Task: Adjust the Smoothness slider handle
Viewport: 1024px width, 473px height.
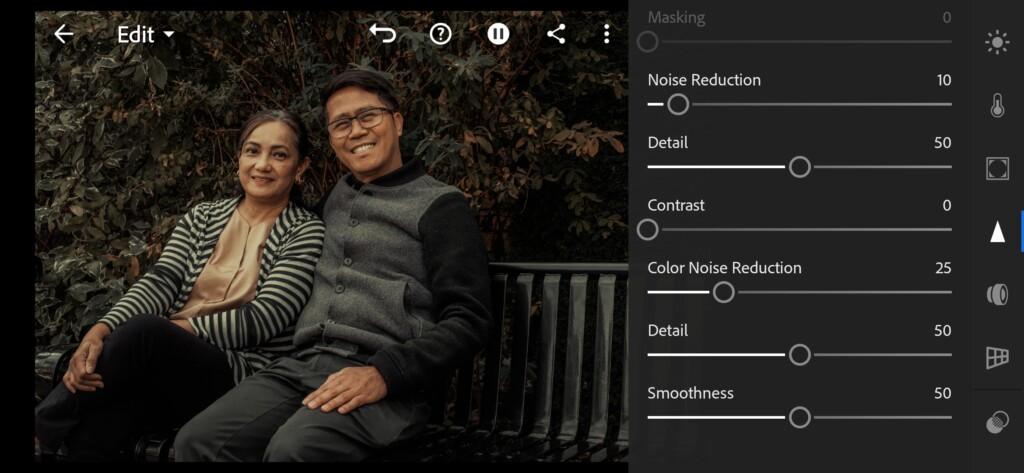Action: [x=799, y=417]
